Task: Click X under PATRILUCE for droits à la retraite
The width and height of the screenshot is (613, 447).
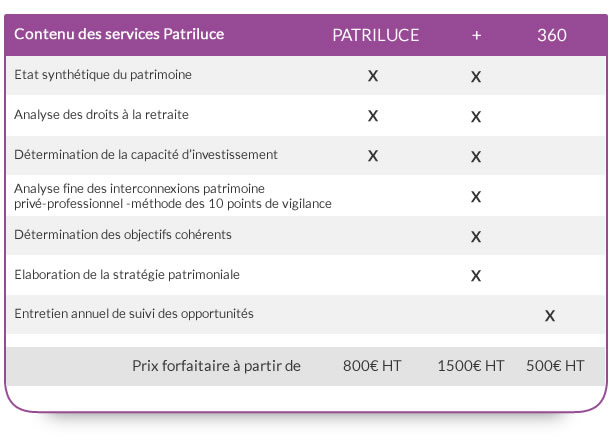Action: coord(373,116)
